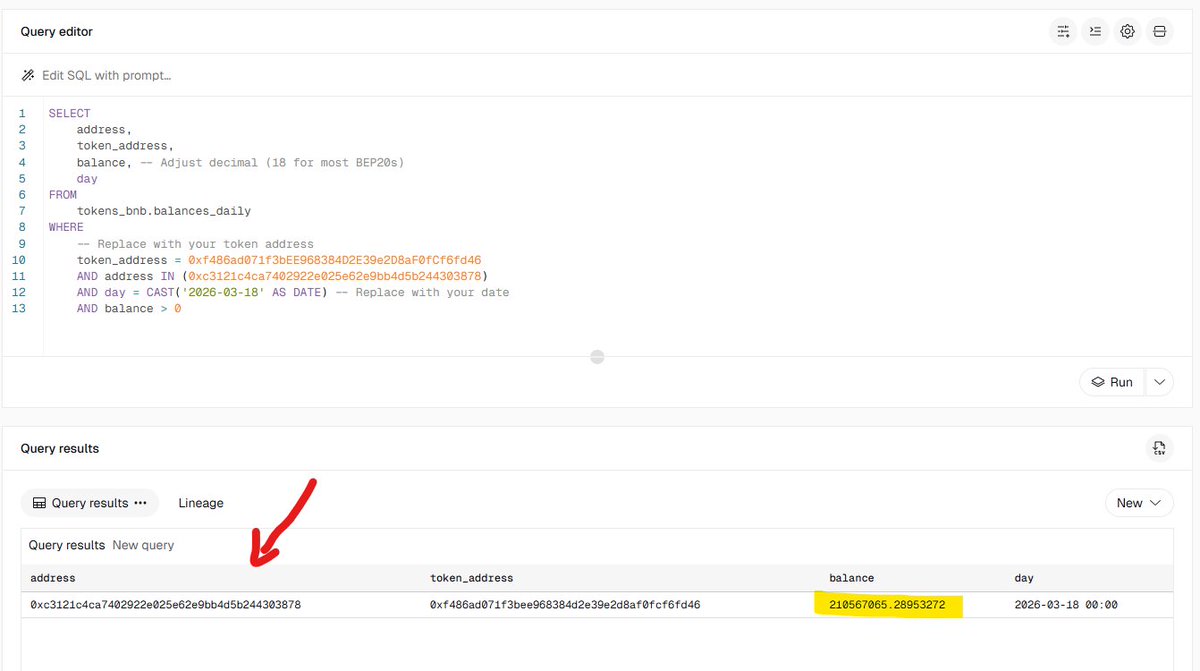Select the address cell 0xc3121c4ca7402922...
The image size is (1200, 671).
pos(166,605)
